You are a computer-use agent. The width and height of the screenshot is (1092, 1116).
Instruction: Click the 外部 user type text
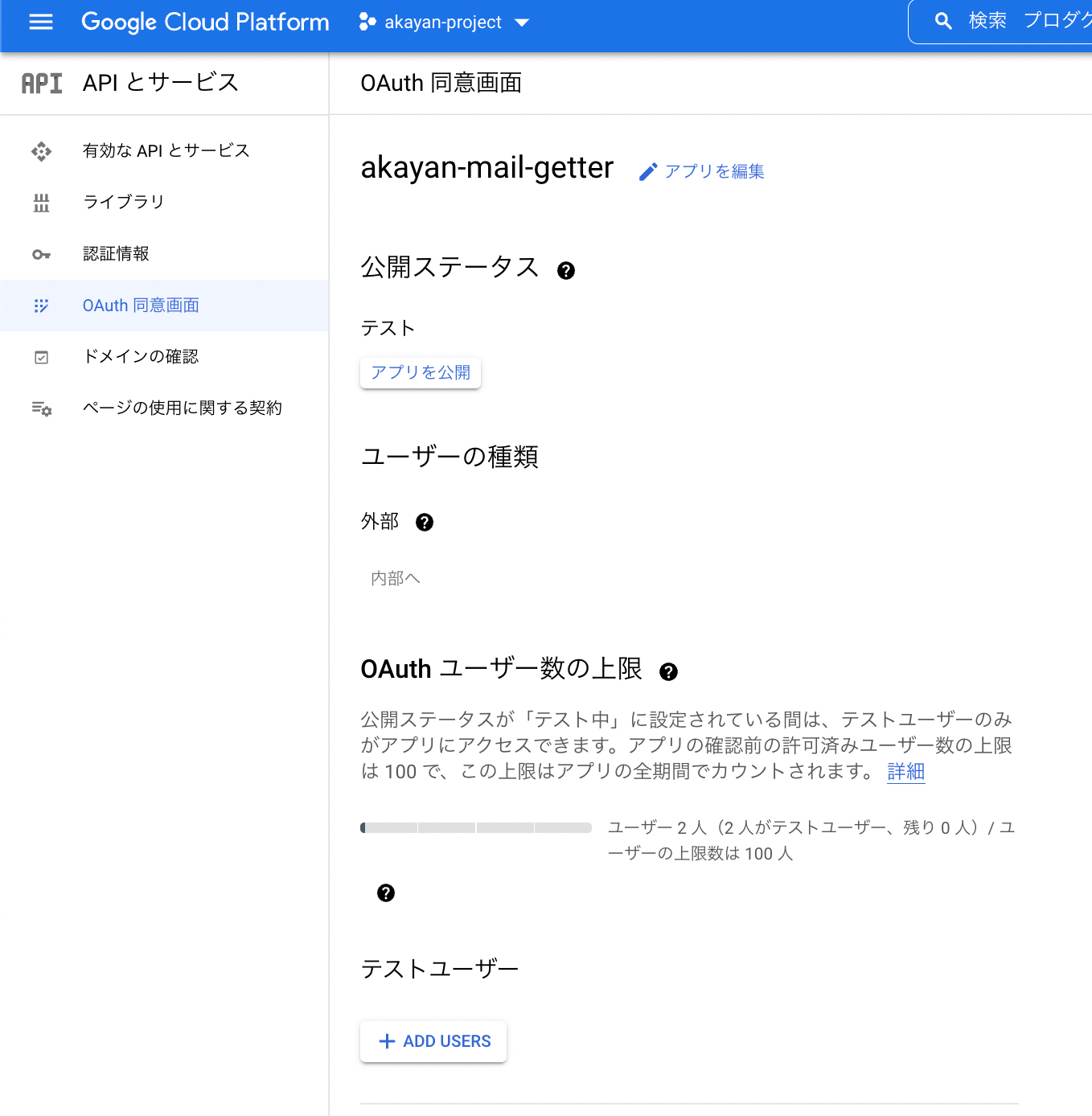pyautogui.click(x=380, y=522)
